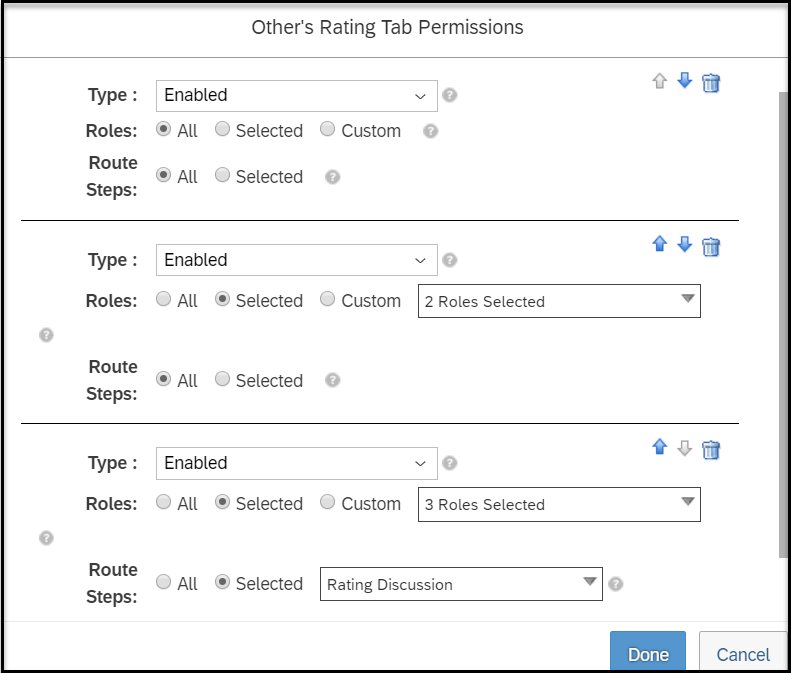Move third permission block up with blue arrow
Viewport: 791px width, 673px height.
659,446
